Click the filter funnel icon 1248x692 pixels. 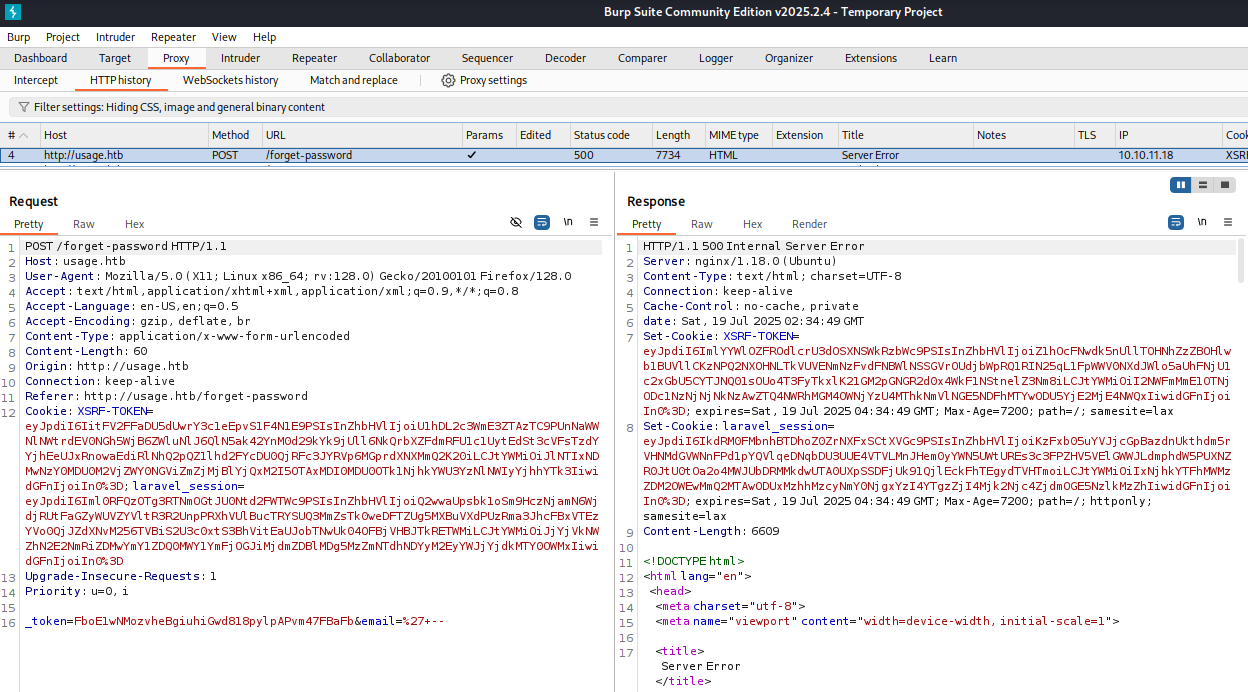tap(23, 107)
